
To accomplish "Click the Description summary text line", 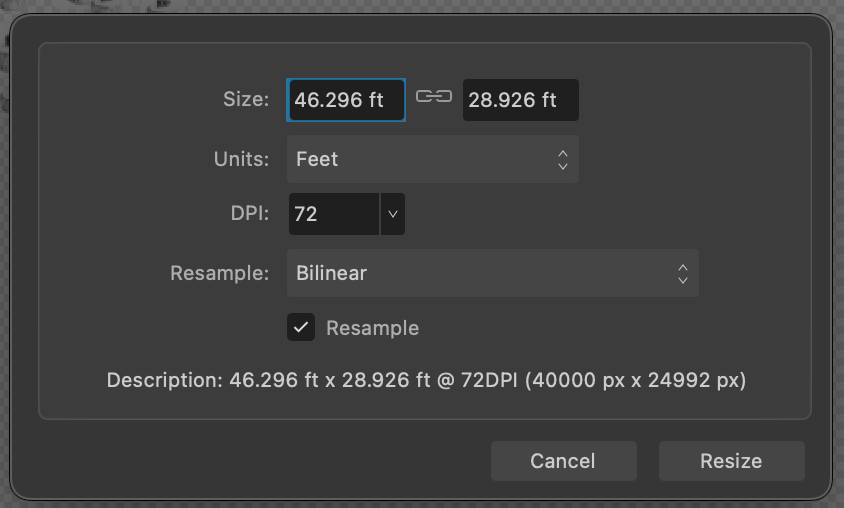I will (426, 380).
